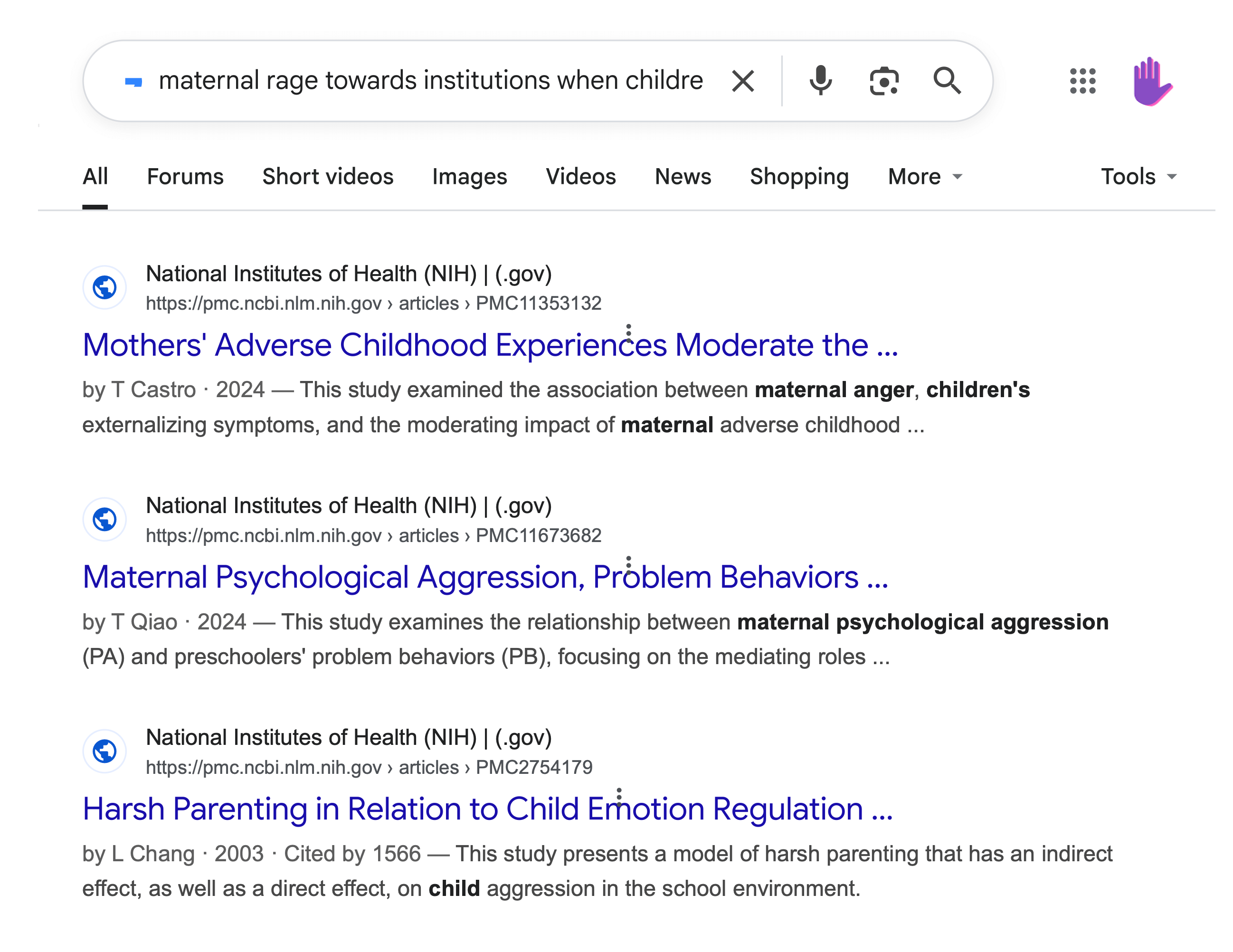
Task: Click the favicon next to Harsh Parenting result
Action: (x=104, y=751)
